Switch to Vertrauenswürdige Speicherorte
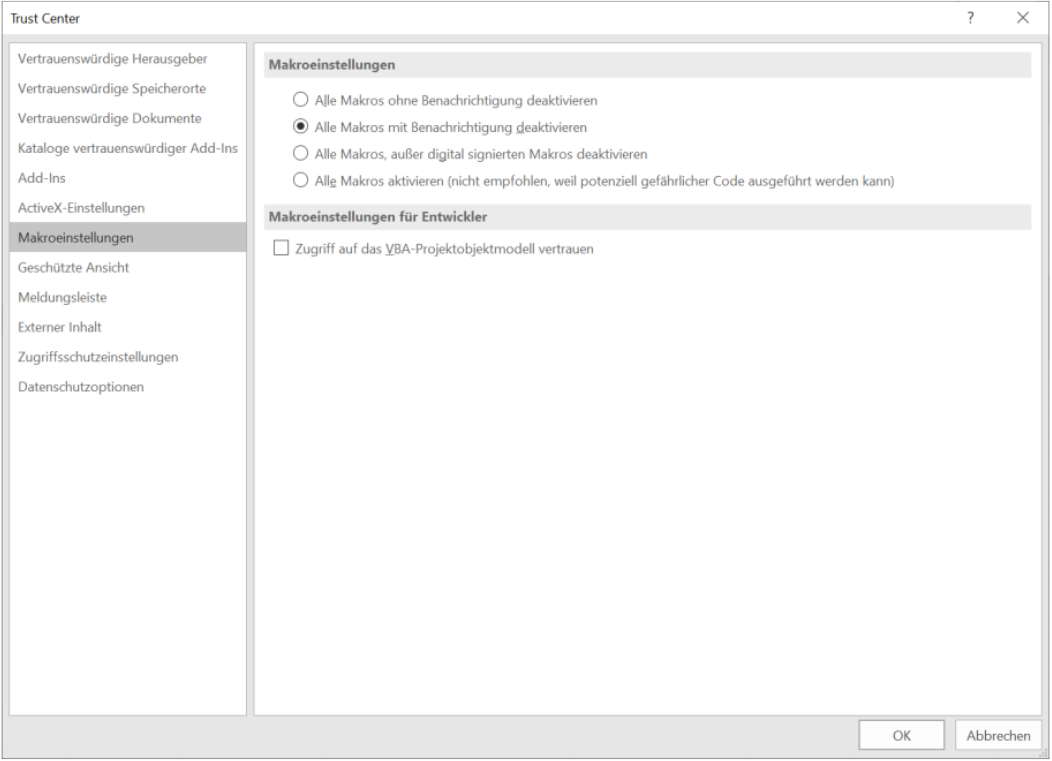 click(x=112, y=88)
